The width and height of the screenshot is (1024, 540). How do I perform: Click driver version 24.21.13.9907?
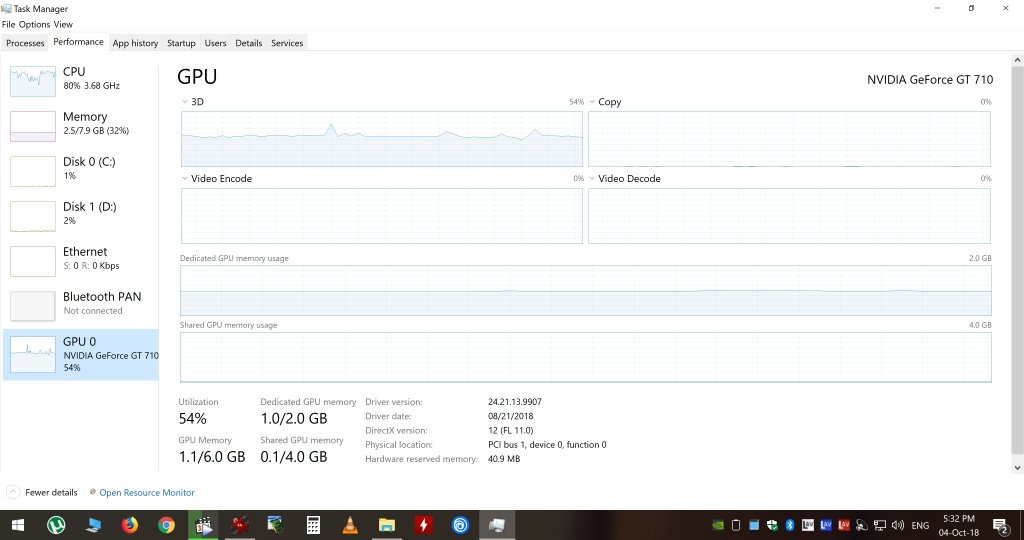[515, 402]
